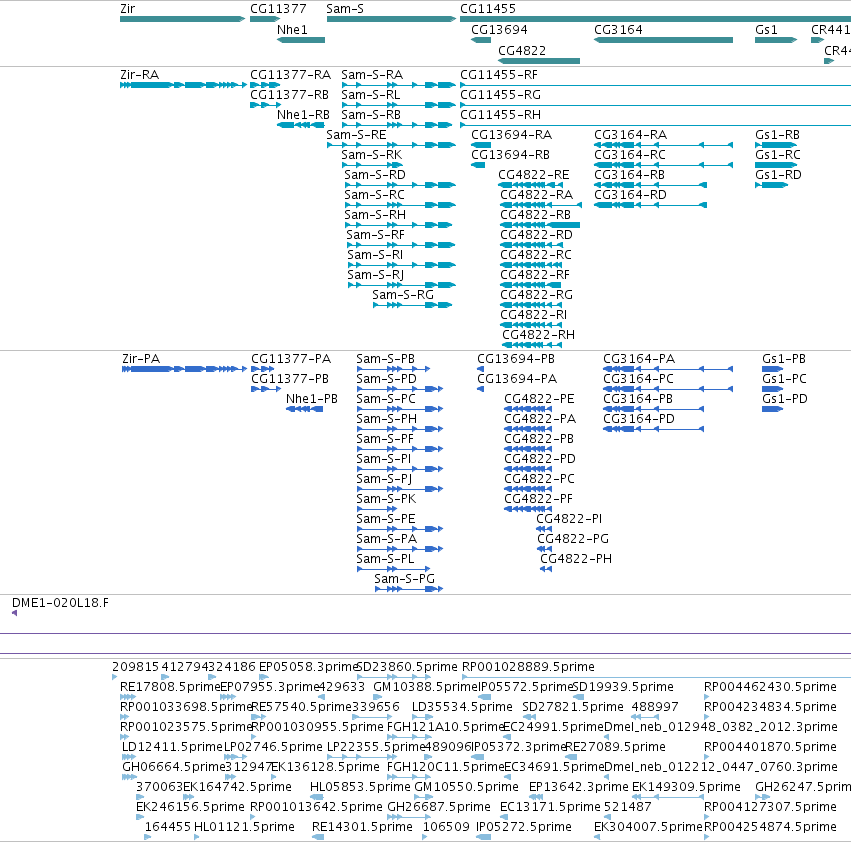This screenshot has height=842, width=851.
Task: Click EST RP004462430.5prime
Action: (709, 697)
